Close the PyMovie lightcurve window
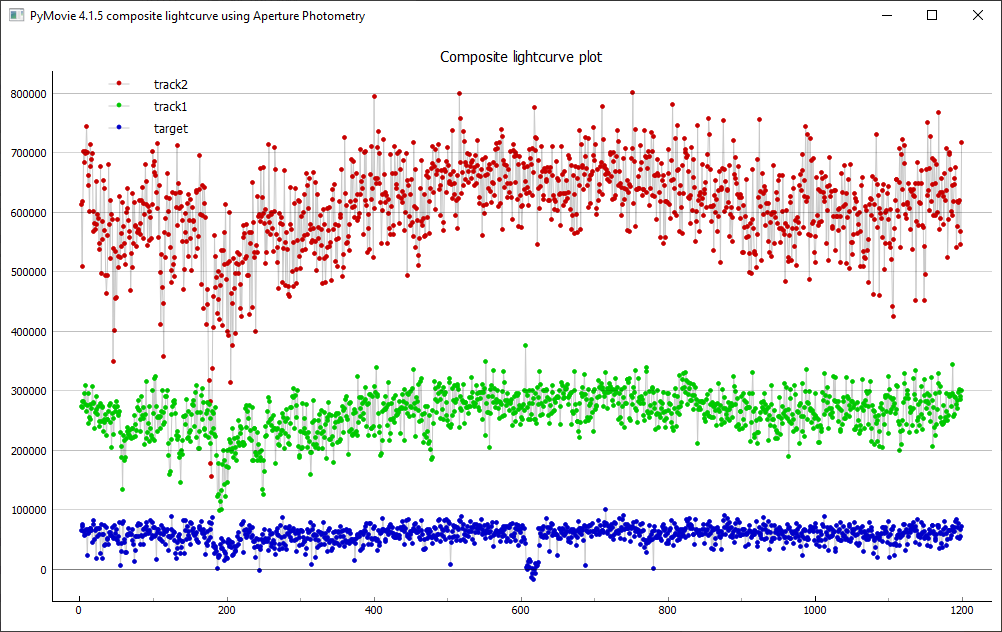This screenshot has height=632, width=1002. [978, 16]
